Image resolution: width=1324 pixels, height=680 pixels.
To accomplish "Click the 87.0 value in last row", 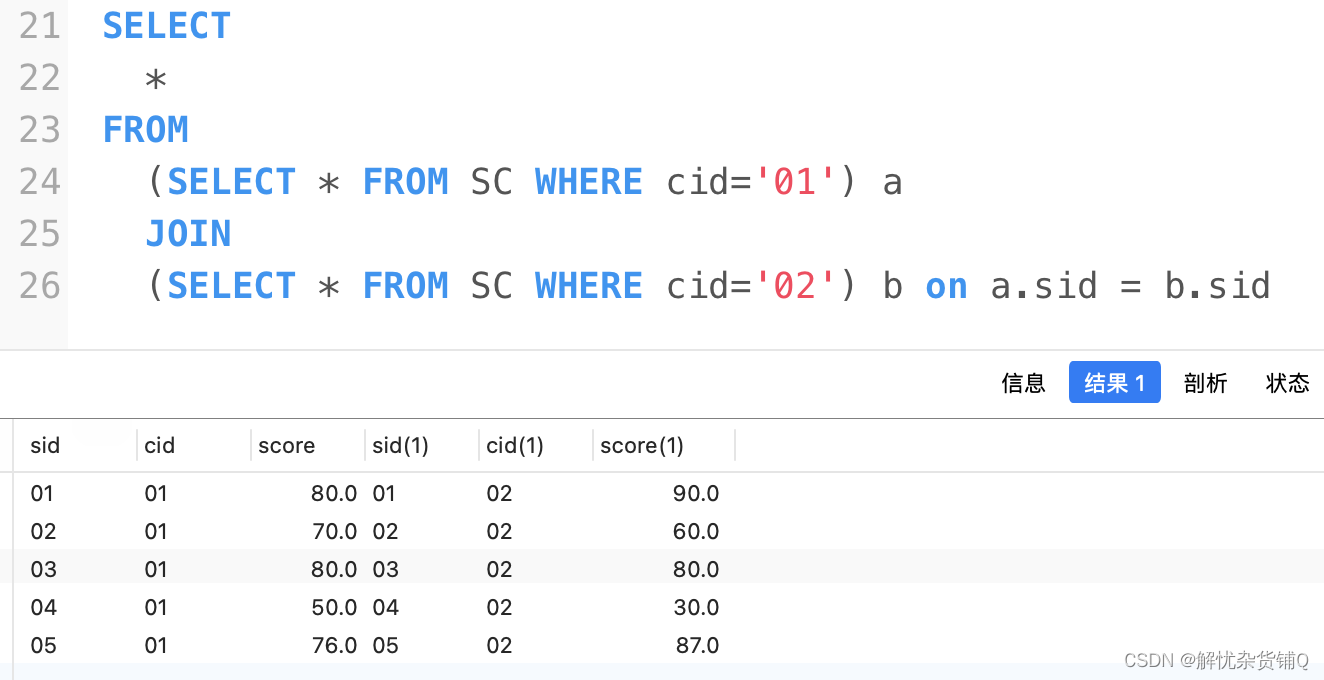I will tap(697, 646).
